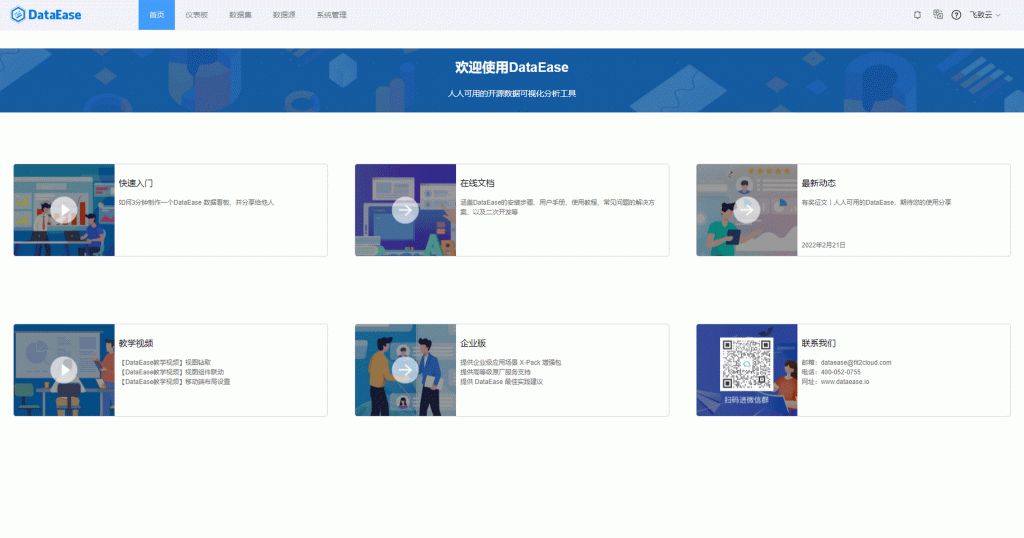Click the 扫码进微信群 caption

coord(746,400)
